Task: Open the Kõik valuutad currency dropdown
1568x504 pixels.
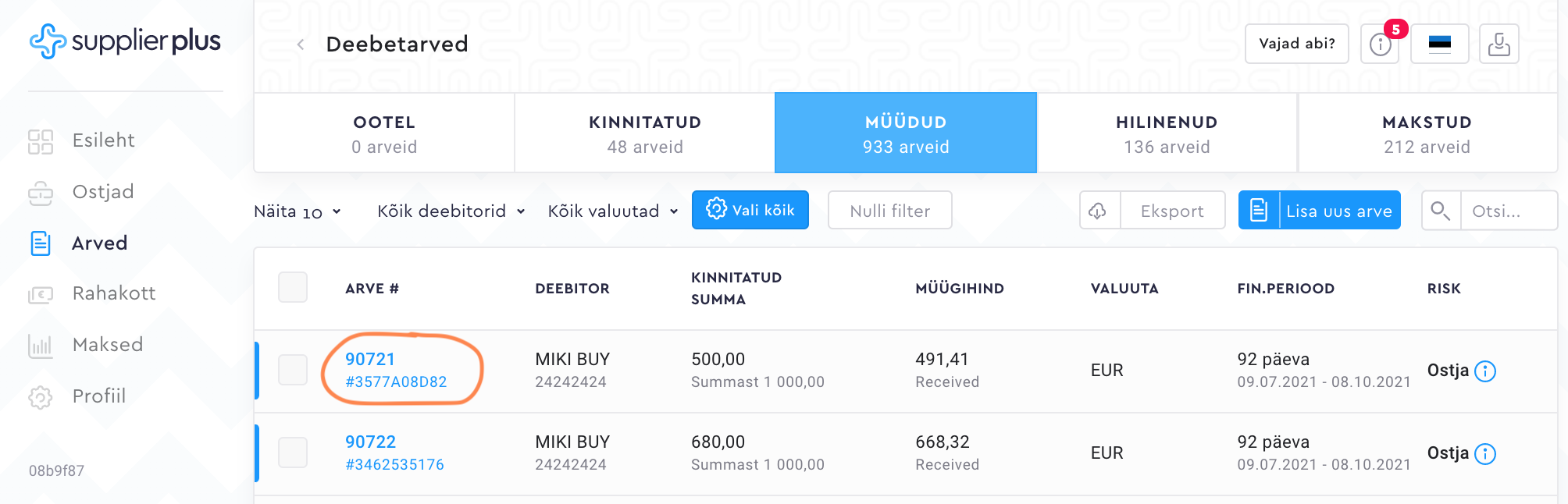Action: click(612, 211)
